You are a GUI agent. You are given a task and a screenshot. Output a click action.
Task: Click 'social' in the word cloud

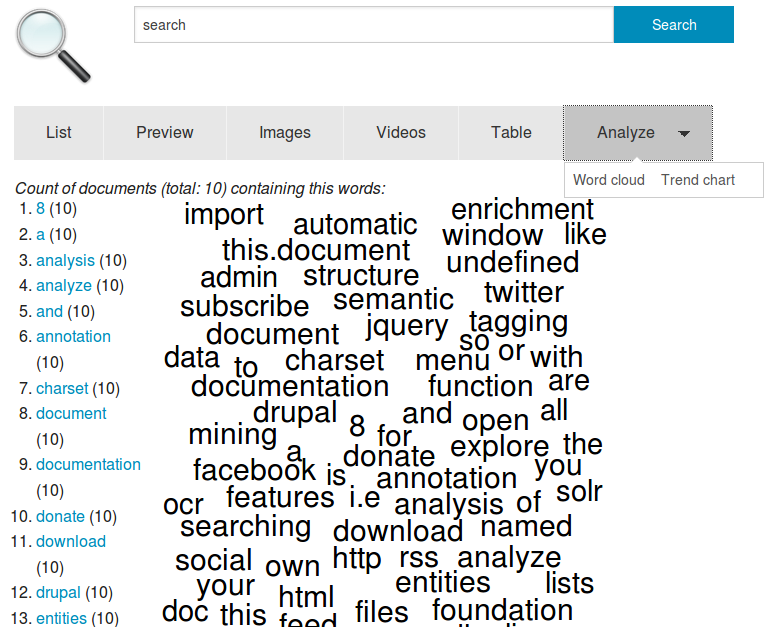[213, 560]
